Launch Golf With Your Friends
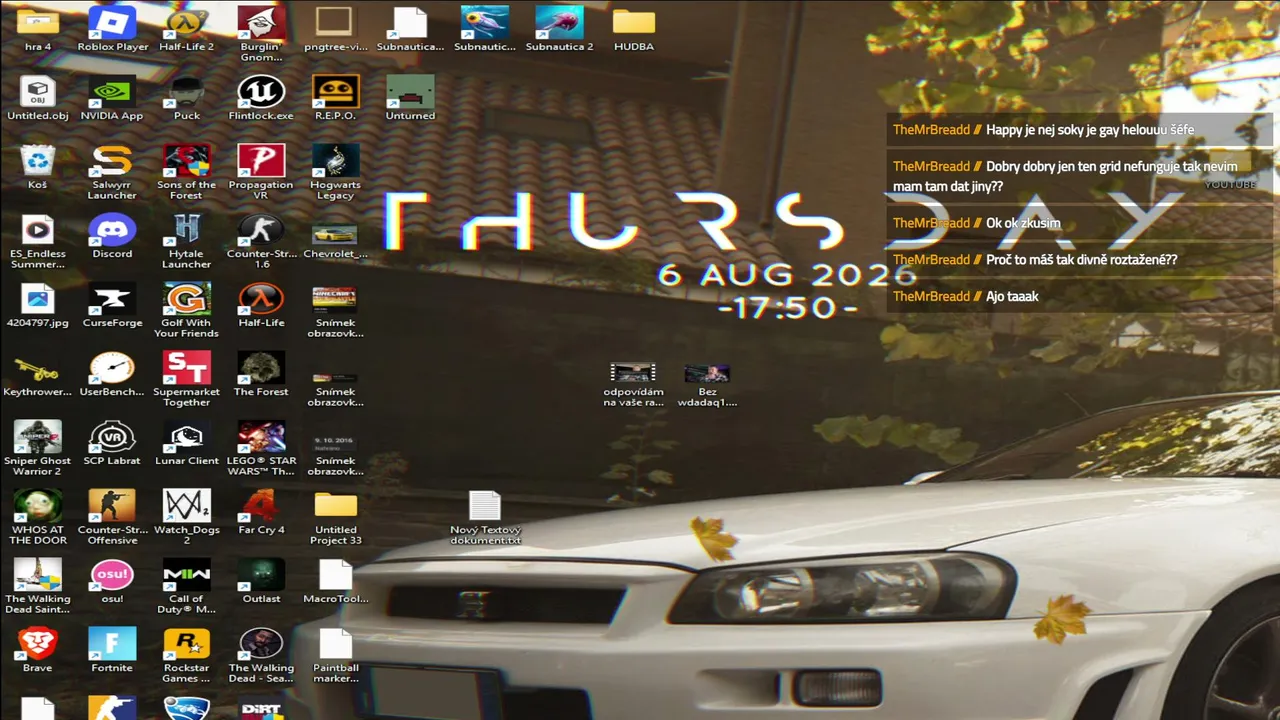1280x720 pixels. (x=186, y=310)
